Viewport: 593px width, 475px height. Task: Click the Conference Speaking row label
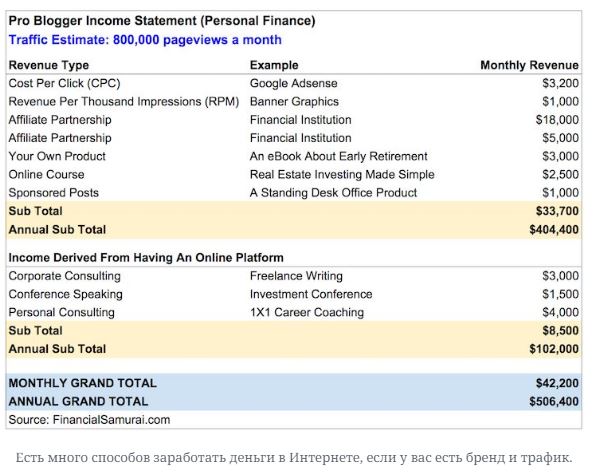[65, 294]
